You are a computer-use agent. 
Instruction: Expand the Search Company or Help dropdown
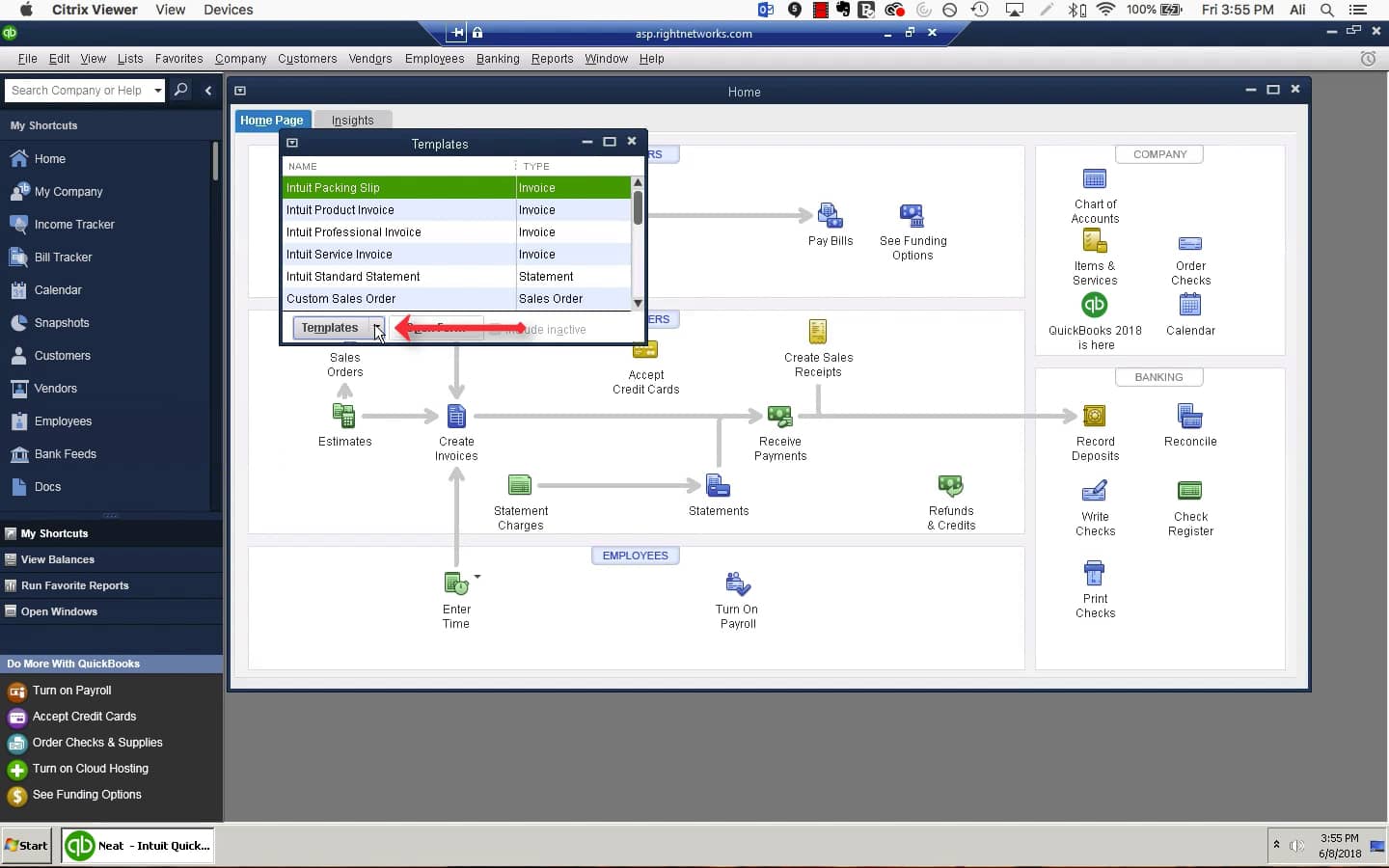point(157,91)
